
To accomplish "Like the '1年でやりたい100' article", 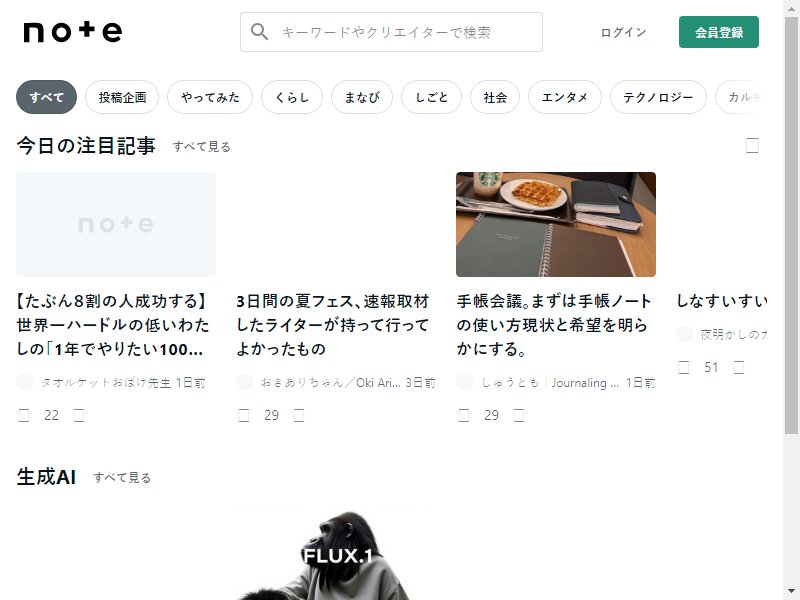I will [x=24, y=415].
